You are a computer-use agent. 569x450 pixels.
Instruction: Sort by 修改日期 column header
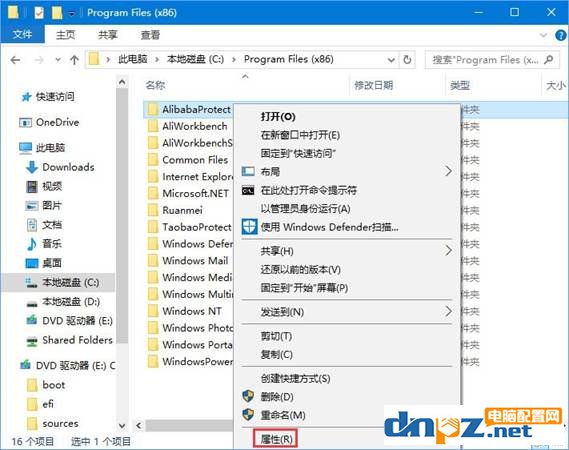[x=374, y=86]
